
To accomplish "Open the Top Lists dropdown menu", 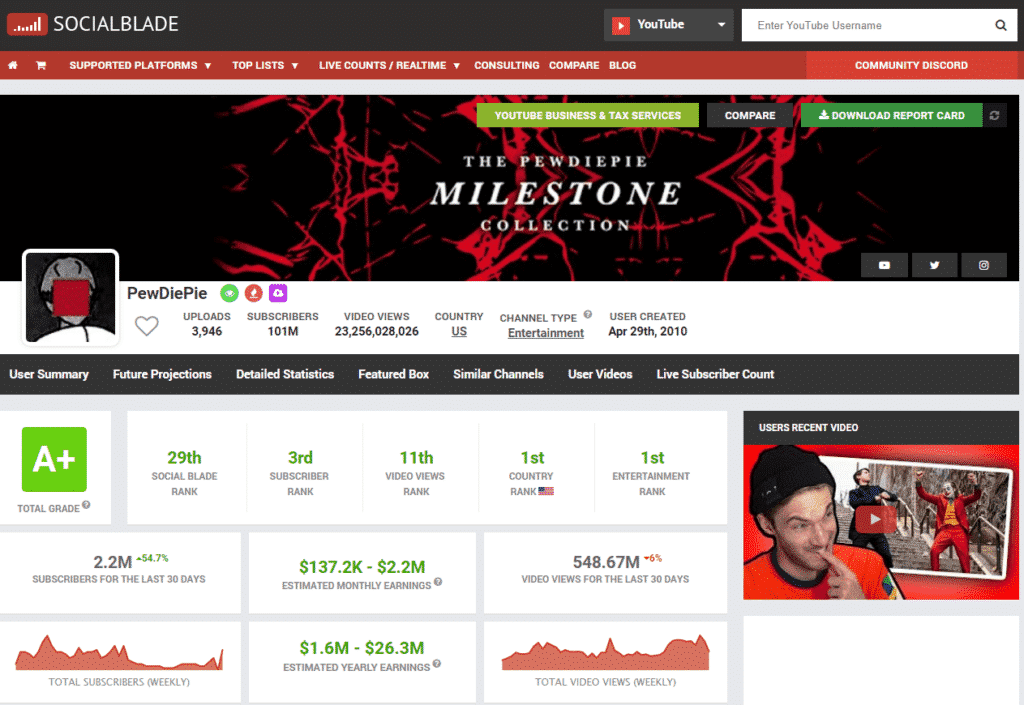I will pos(265,66).
